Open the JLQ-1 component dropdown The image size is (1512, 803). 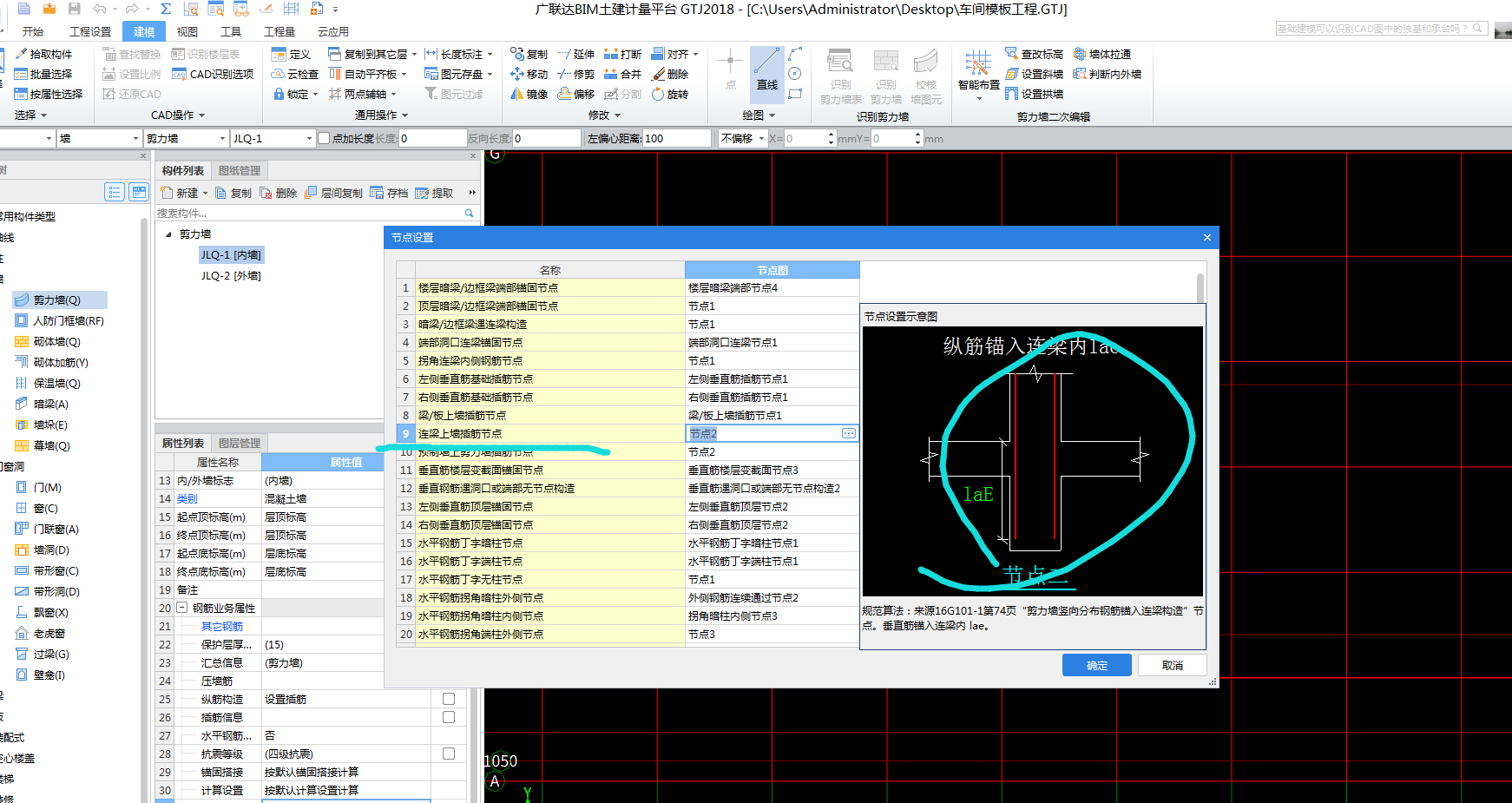[309, 138]
